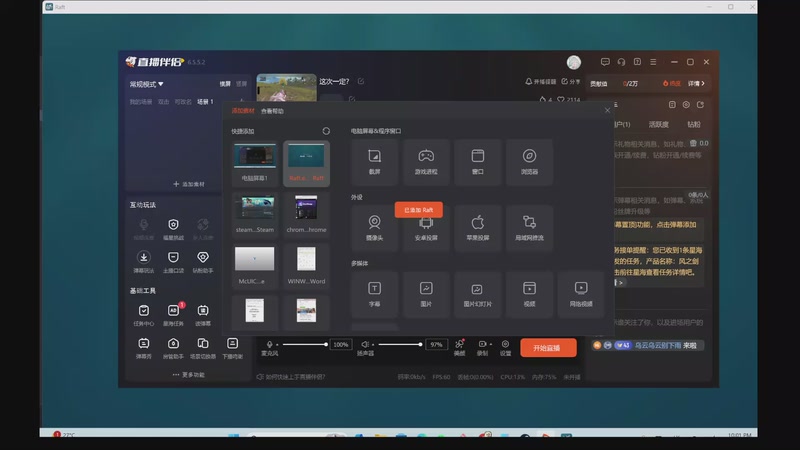Open 场景切换器 scene switcher
Screen dimensions: 800x450
(x=203, y=348)
